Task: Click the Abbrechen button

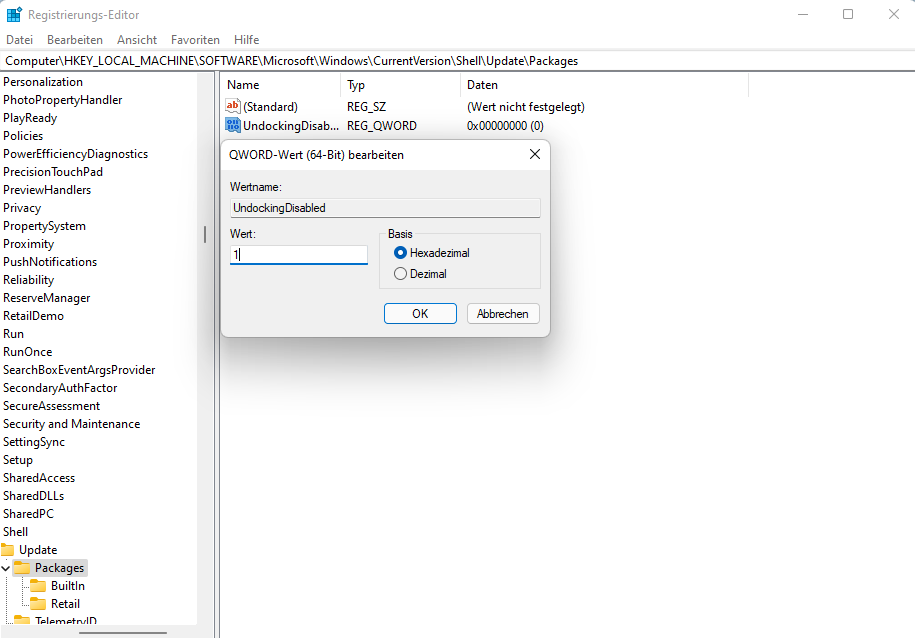Action: pos(503,313)
